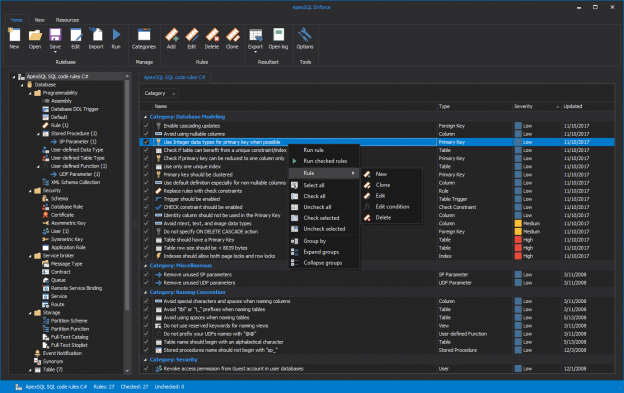This screenshot has width=624, height=393.
Task: Choose Edit condition in the Rule submenu
Action: [x=392, y=206]
